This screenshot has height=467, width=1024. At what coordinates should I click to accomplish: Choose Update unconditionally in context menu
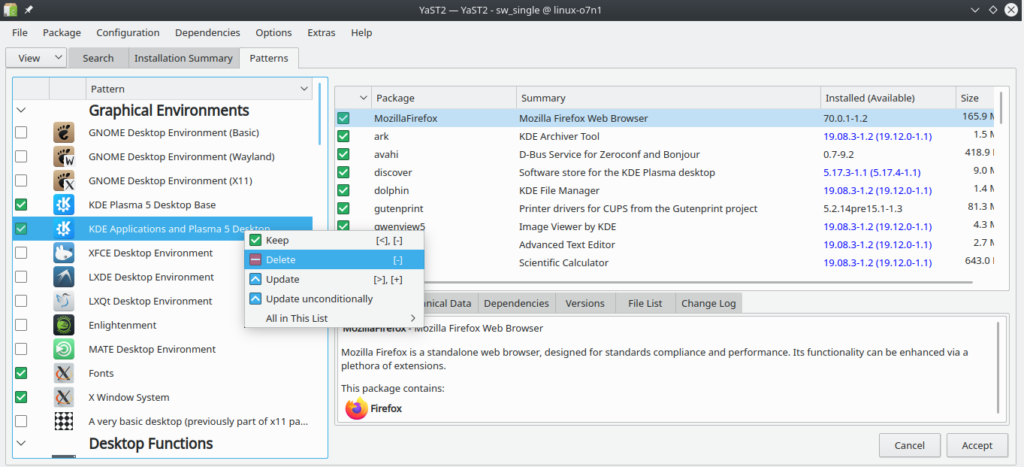[x=334, y=299]
